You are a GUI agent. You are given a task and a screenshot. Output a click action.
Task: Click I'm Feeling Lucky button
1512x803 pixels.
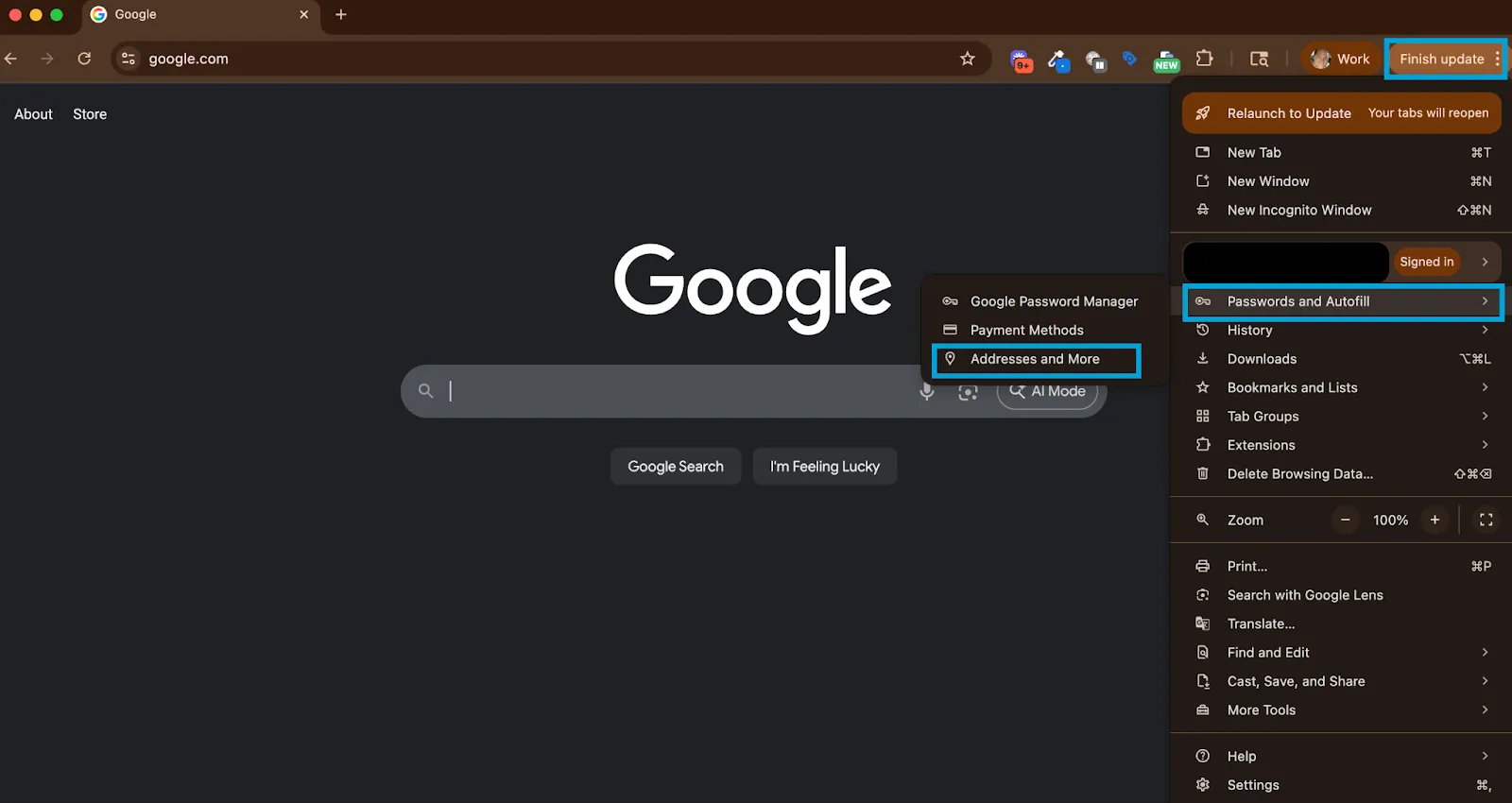click(x=825, y=467)
